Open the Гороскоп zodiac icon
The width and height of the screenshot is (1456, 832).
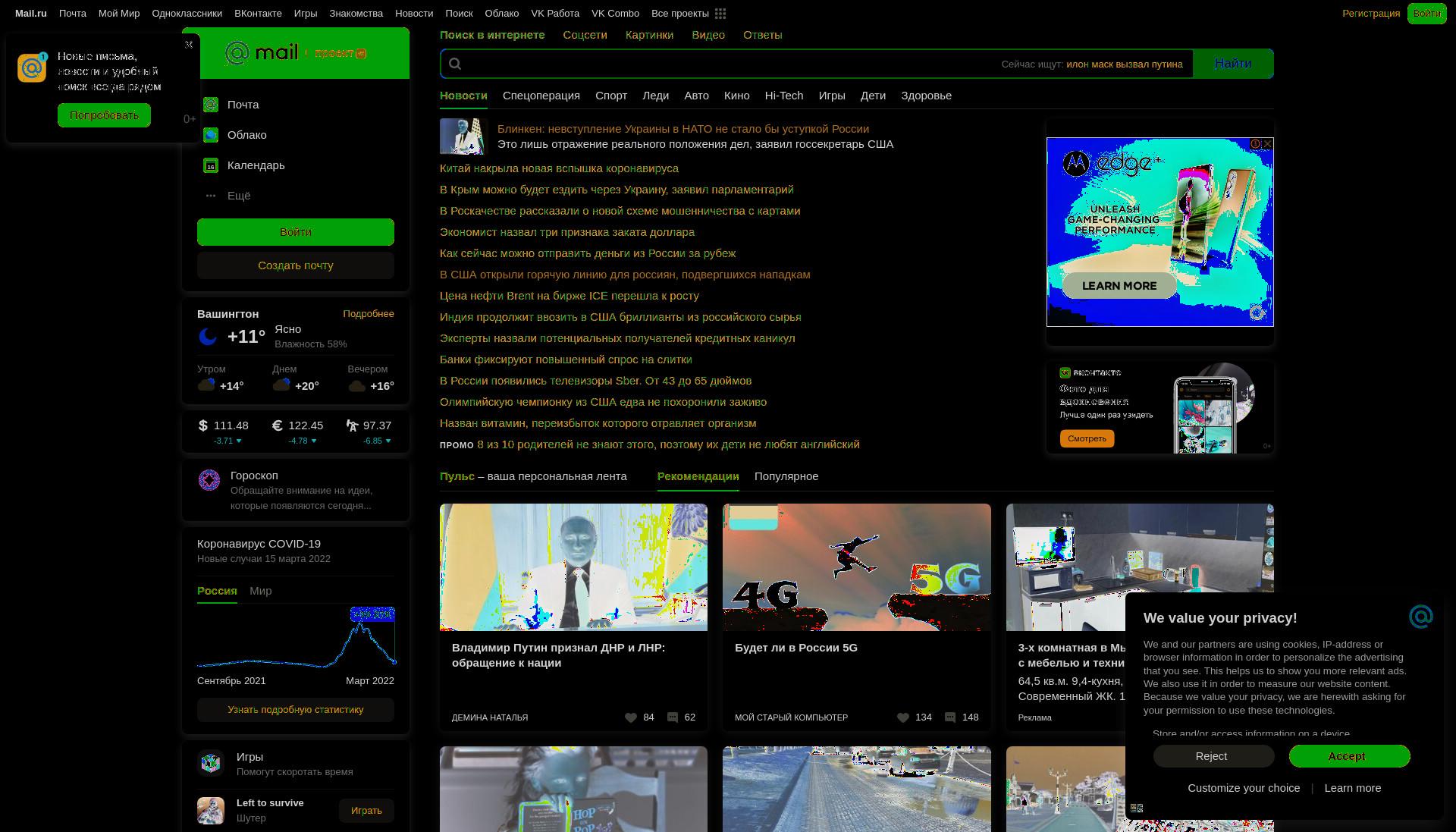tap(209, 480)
